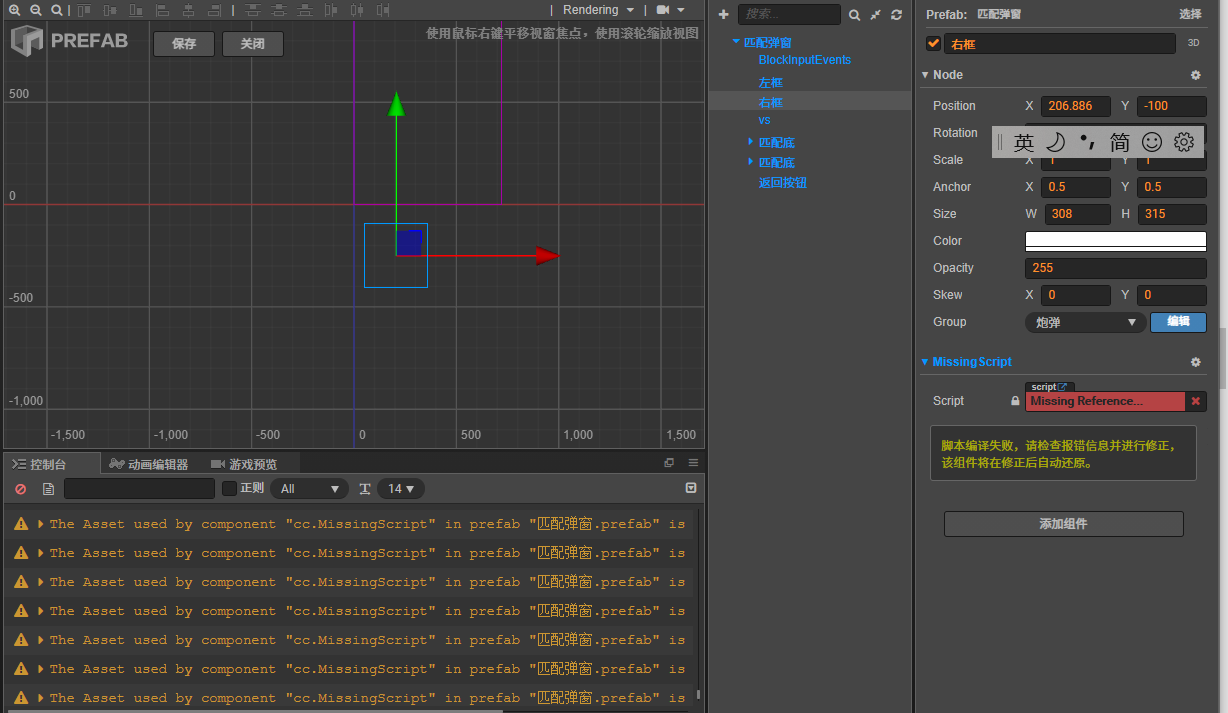Switch to the 游戏预览 tab
1228x713 pixels.
tap(244, 464)
